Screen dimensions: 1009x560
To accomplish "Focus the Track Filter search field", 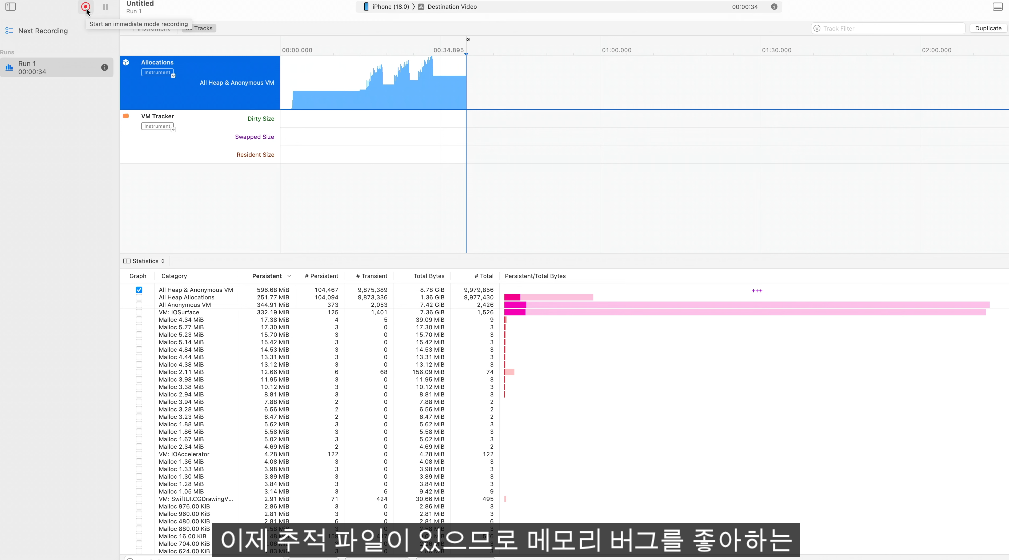I will point(888,28).
